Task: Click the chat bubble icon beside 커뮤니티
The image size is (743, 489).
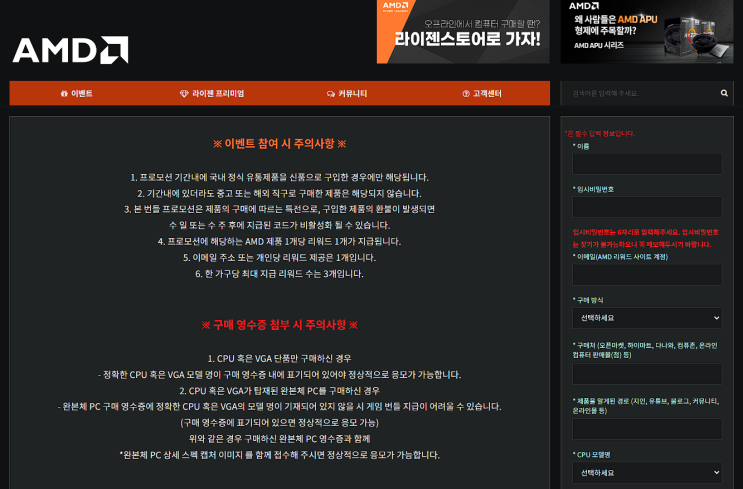Action: point(331,94)
